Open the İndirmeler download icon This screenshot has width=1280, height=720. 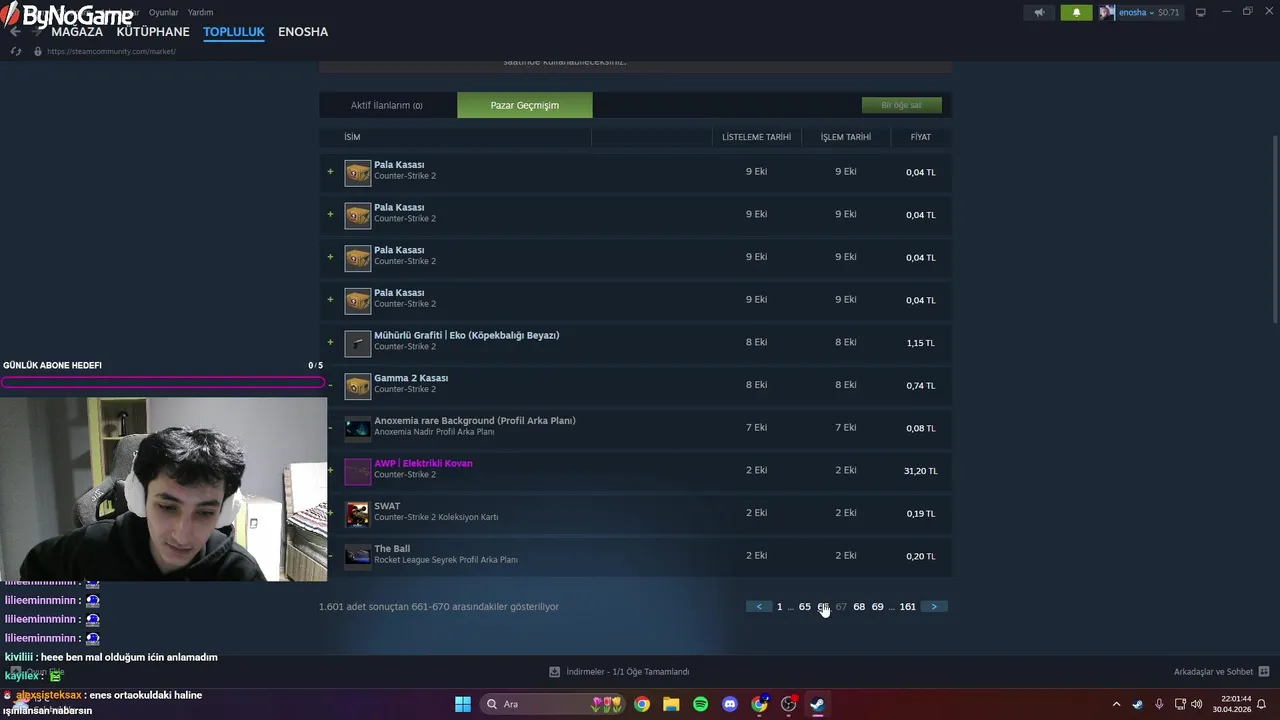[555, 671]
